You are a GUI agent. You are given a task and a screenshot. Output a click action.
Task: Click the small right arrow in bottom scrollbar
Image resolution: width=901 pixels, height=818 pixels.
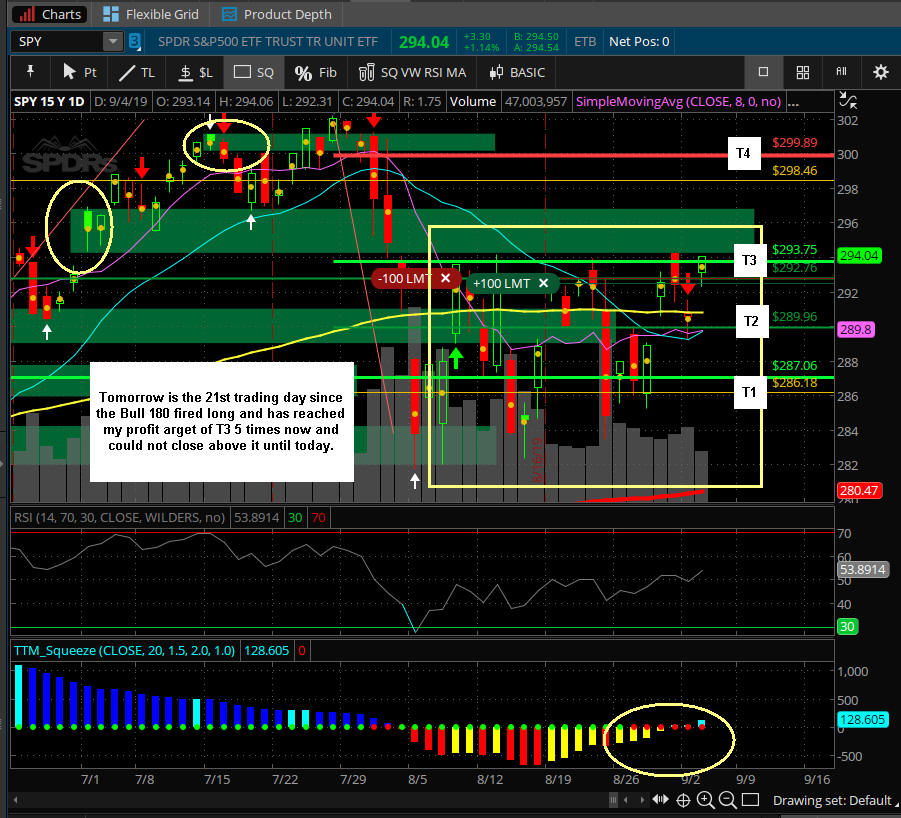642,800
